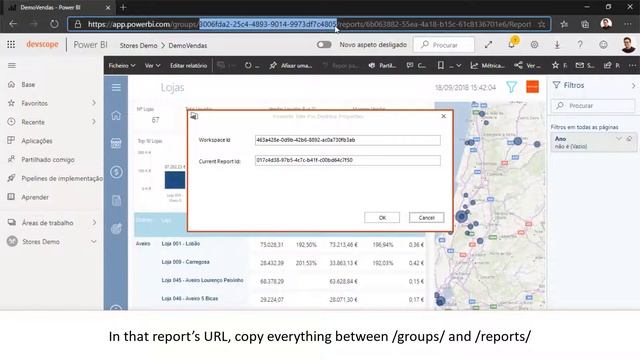Collapse the navigation pane hamburger icon
640x360 pixels.
[12, 65]
